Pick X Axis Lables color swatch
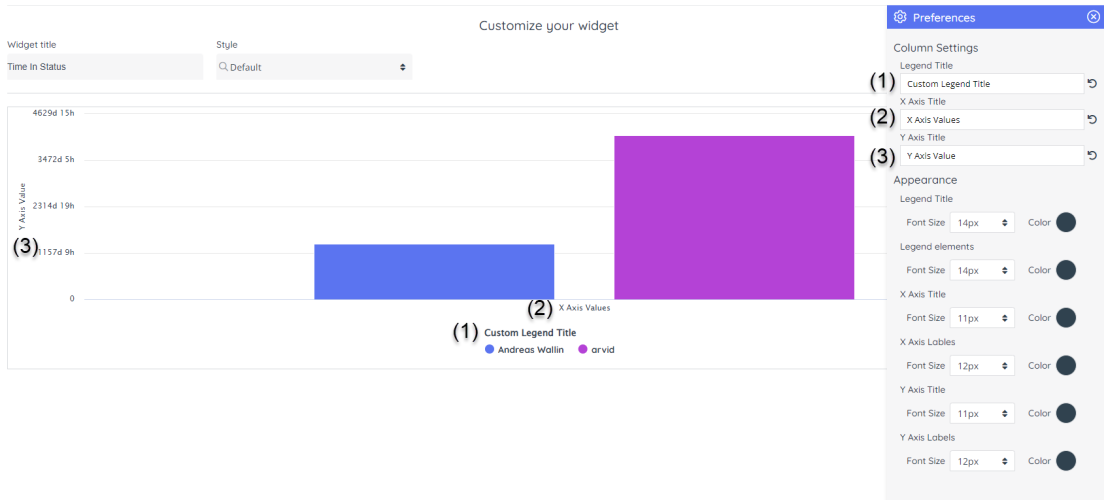 point(1066,365)
